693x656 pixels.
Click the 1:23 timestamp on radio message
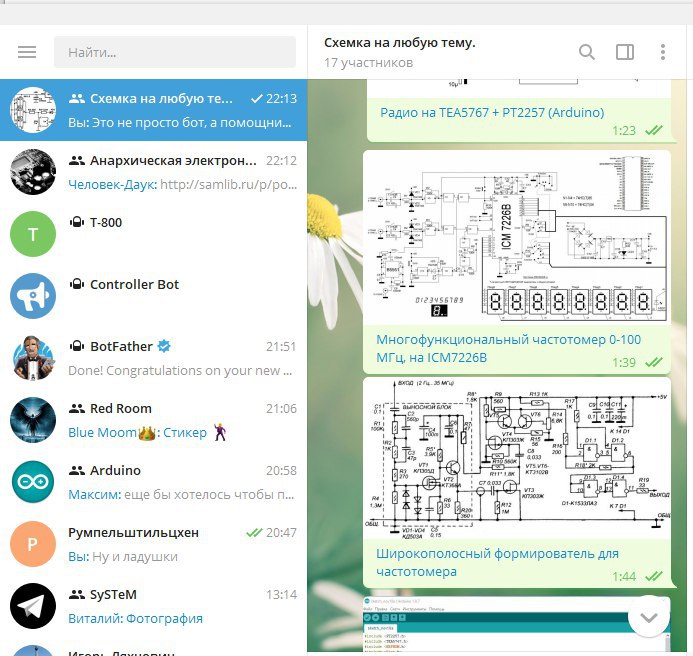(624, 131)
